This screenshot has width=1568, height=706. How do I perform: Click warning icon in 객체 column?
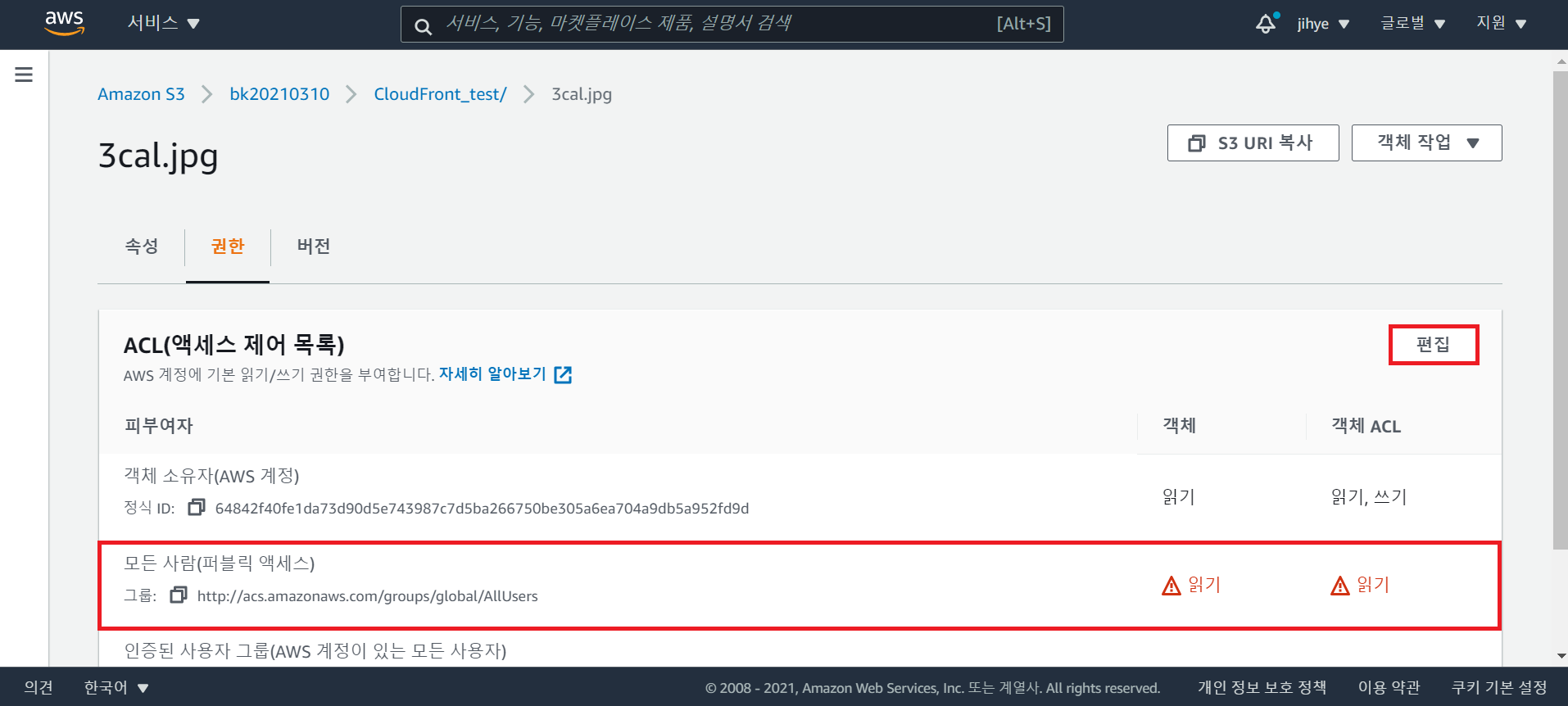point(1171,586)
